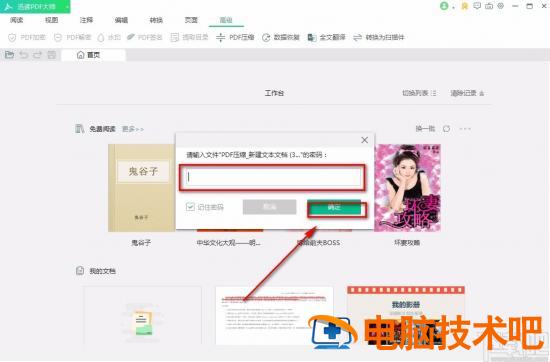Close the password dialog with X

pyautogui.click(x=364, y=140)
